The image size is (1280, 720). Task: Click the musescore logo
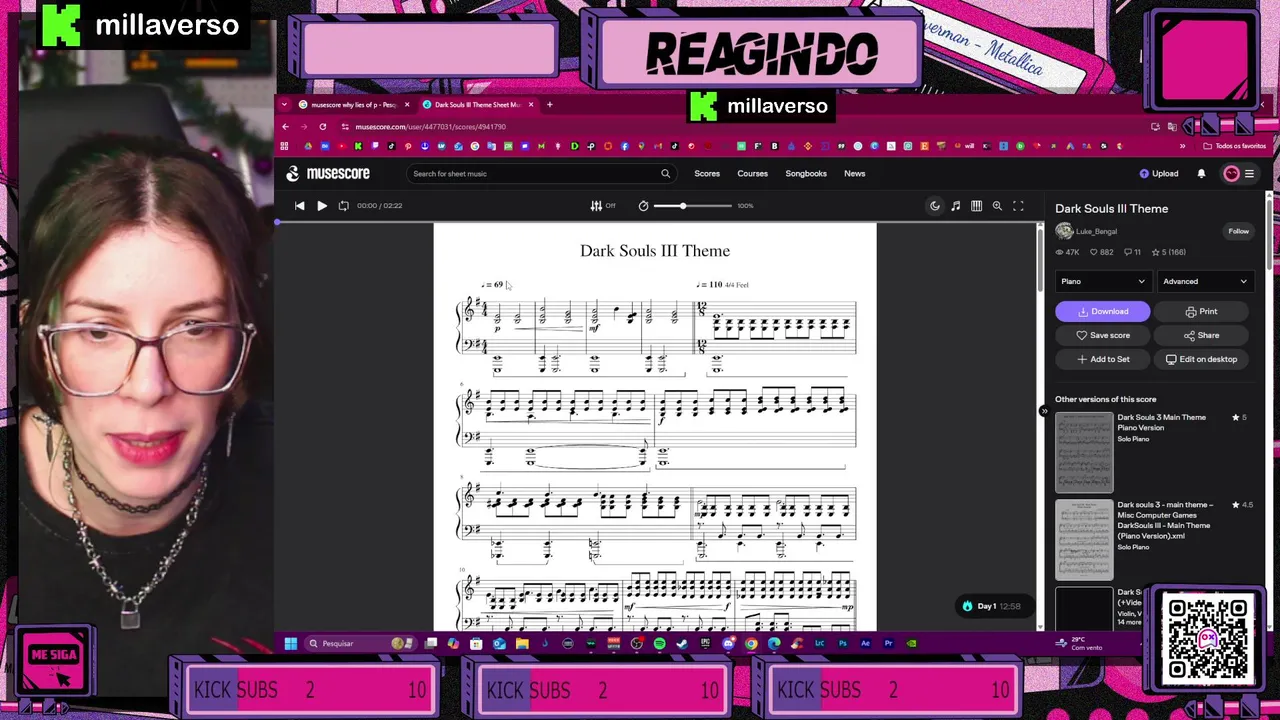click(328, 173)
